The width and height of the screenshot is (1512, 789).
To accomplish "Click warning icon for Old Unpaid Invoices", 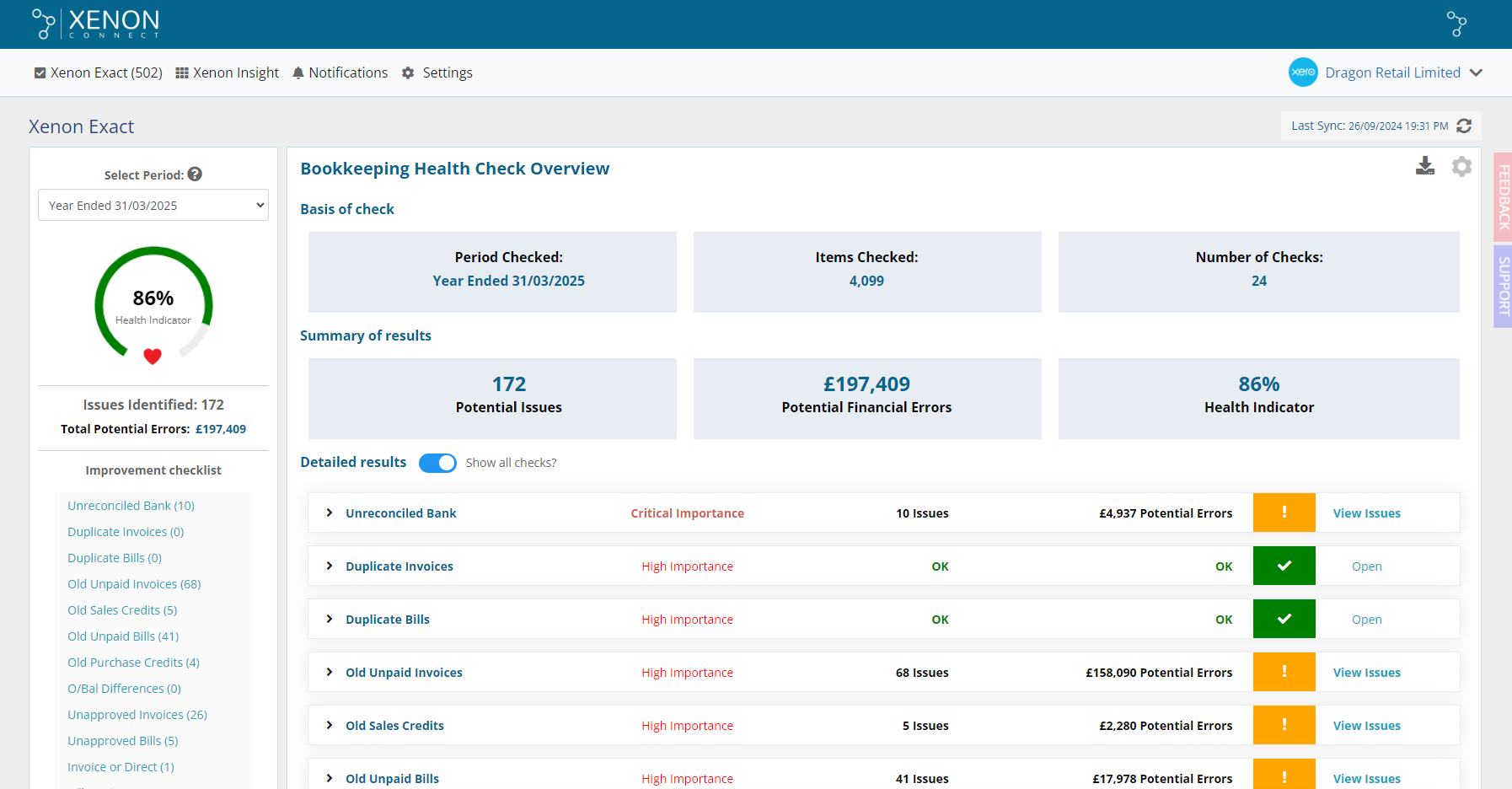I will (x=1284, y=672).
